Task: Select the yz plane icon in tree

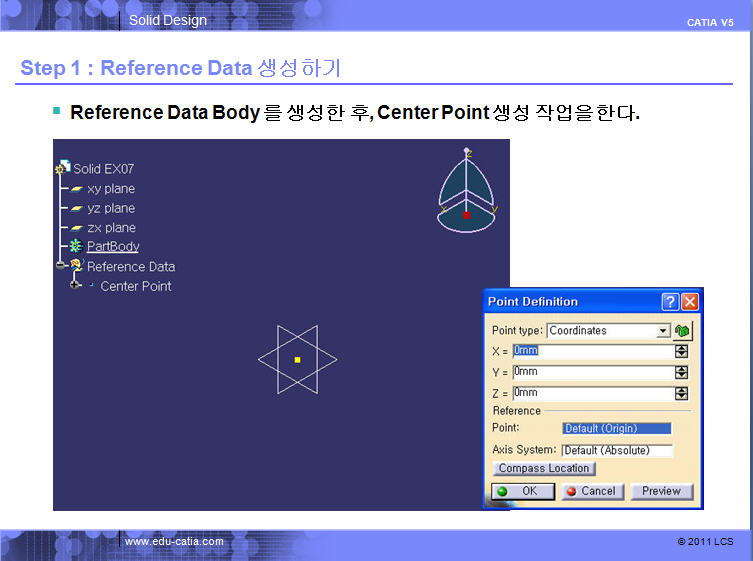Action: pyautogui.click(x=76, y=208)
